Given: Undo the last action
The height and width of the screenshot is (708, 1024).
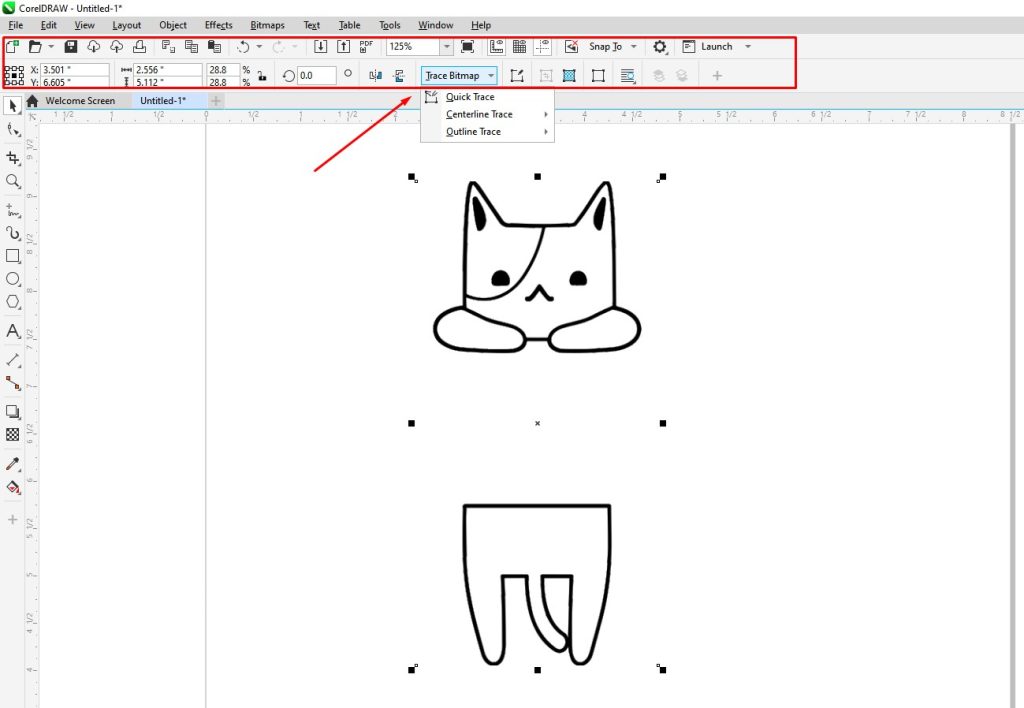Looking at the screenshot, I should coord(243,46).
